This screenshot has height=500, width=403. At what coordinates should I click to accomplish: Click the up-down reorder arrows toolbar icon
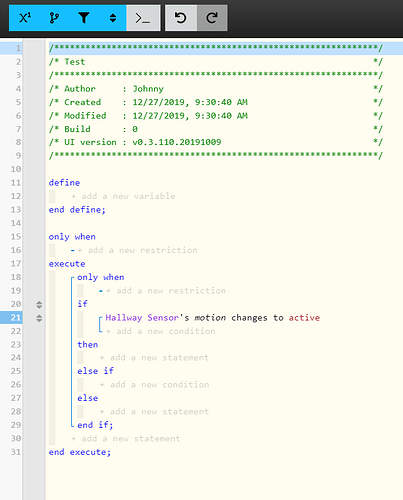pyautogui.click(x=113, y=18)
